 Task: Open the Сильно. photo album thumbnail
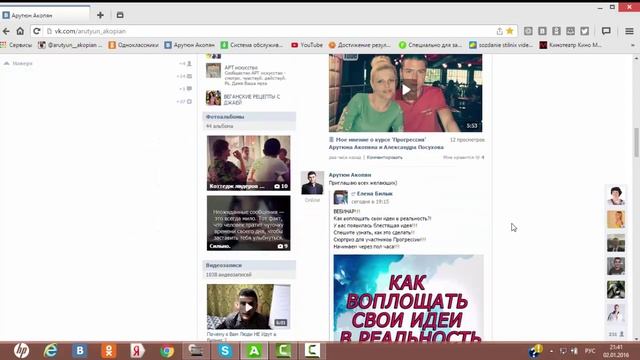(249, 223)
